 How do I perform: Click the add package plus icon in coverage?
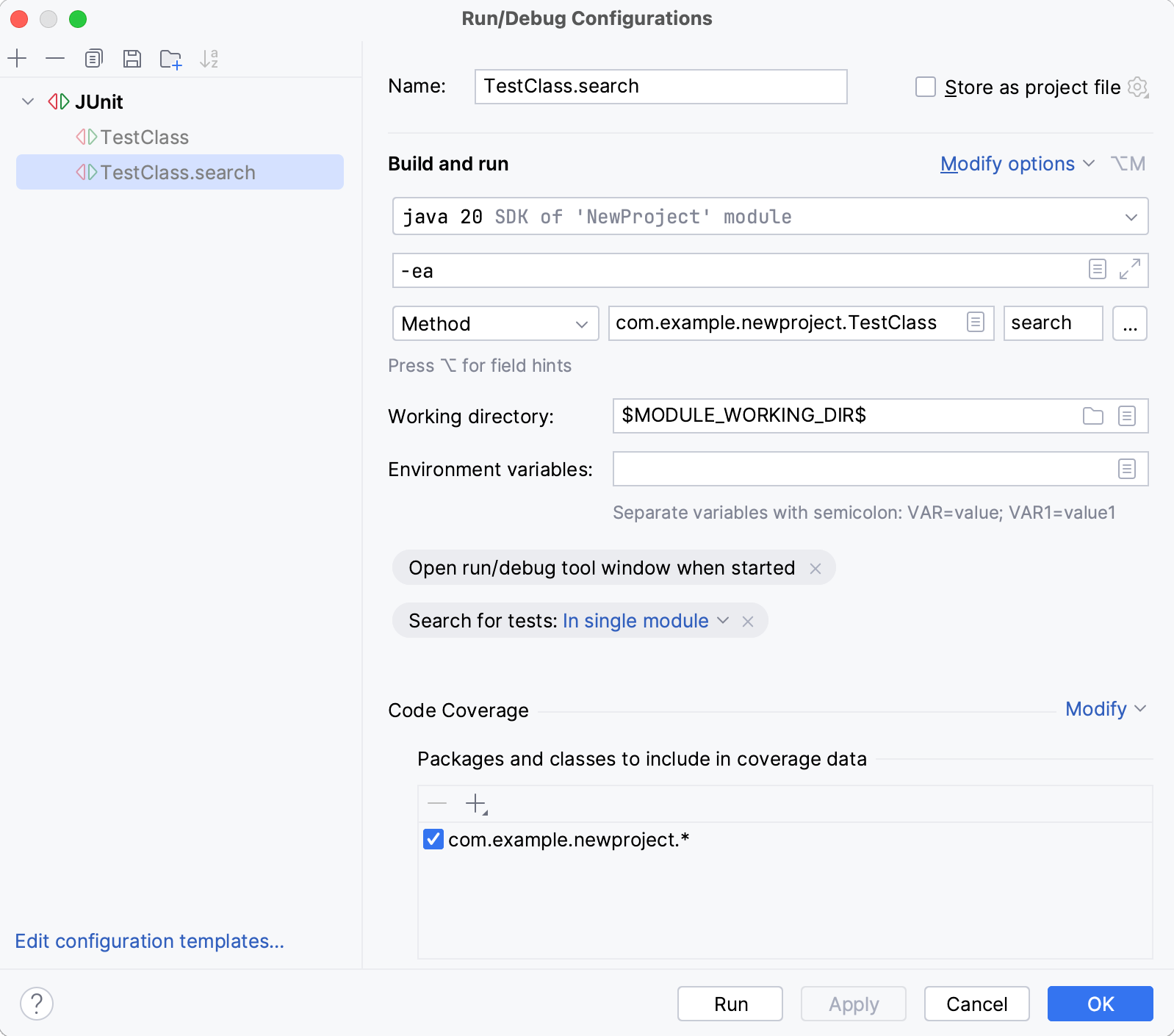pyautogui.click(x=476, y=803)
